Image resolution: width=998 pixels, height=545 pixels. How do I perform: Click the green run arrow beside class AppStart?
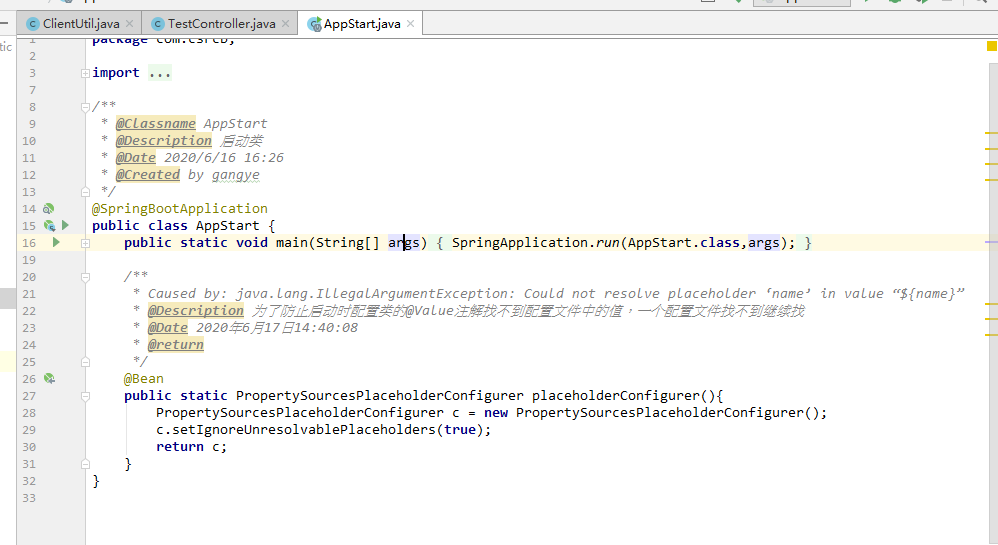coord(65,225)
